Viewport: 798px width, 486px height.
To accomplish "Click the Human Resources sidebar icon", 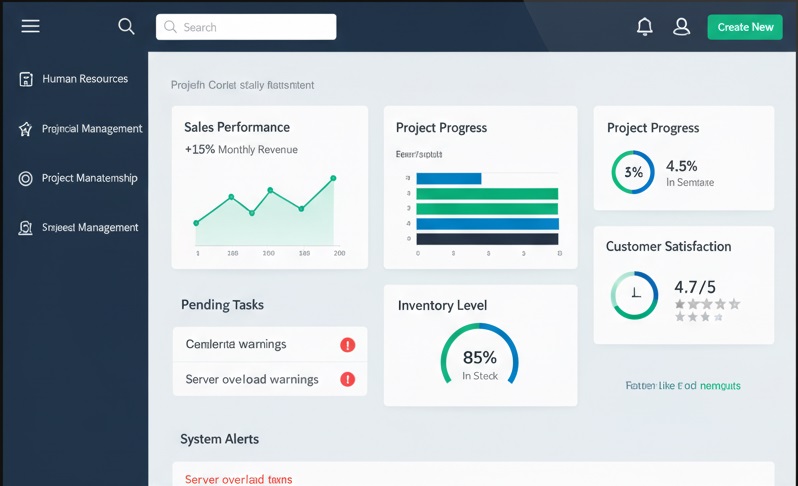I will tap(26, 79).
